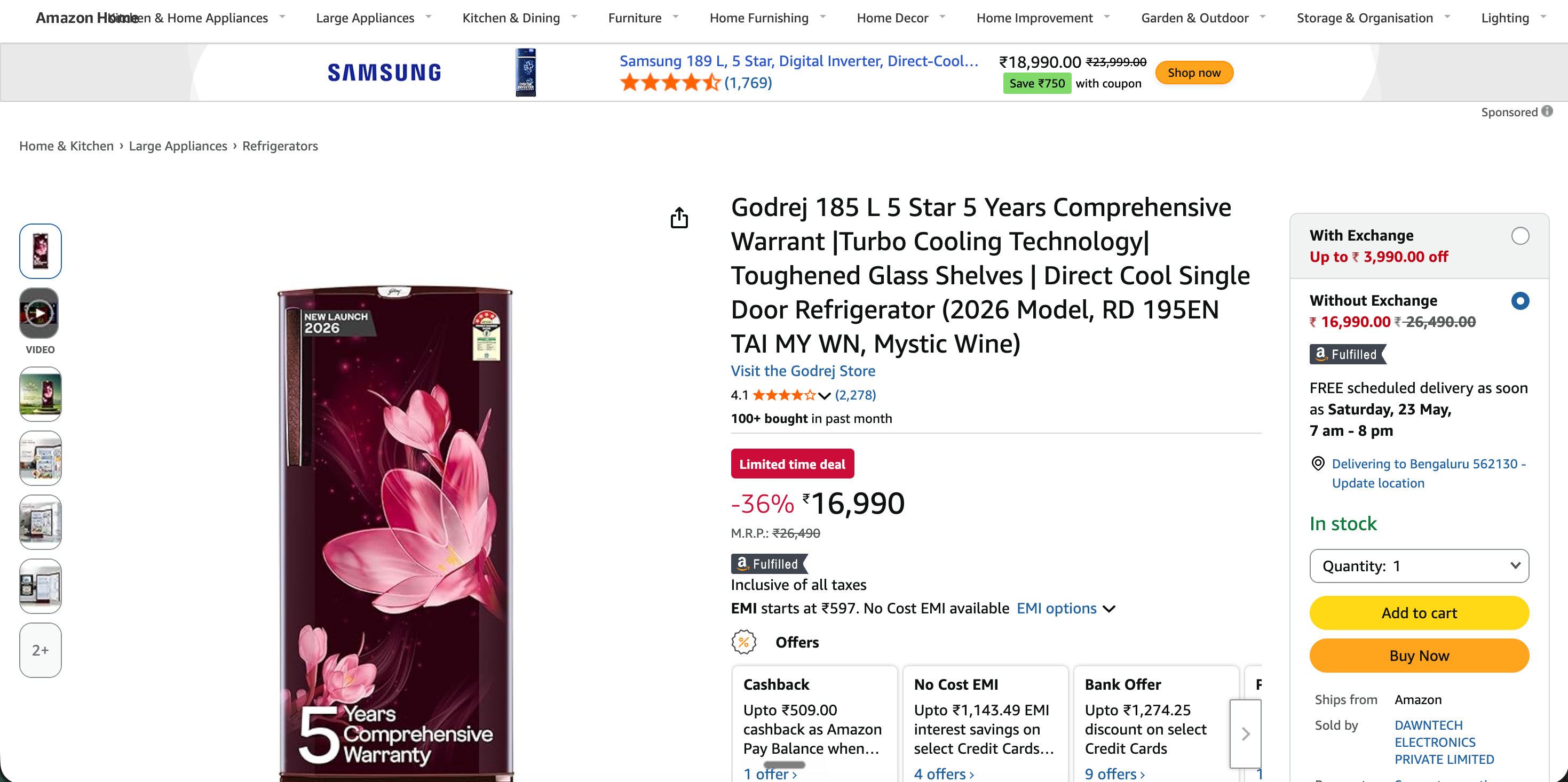Click the Sponsored info icon
The image size is (1568, 782).
[1547, 111]
